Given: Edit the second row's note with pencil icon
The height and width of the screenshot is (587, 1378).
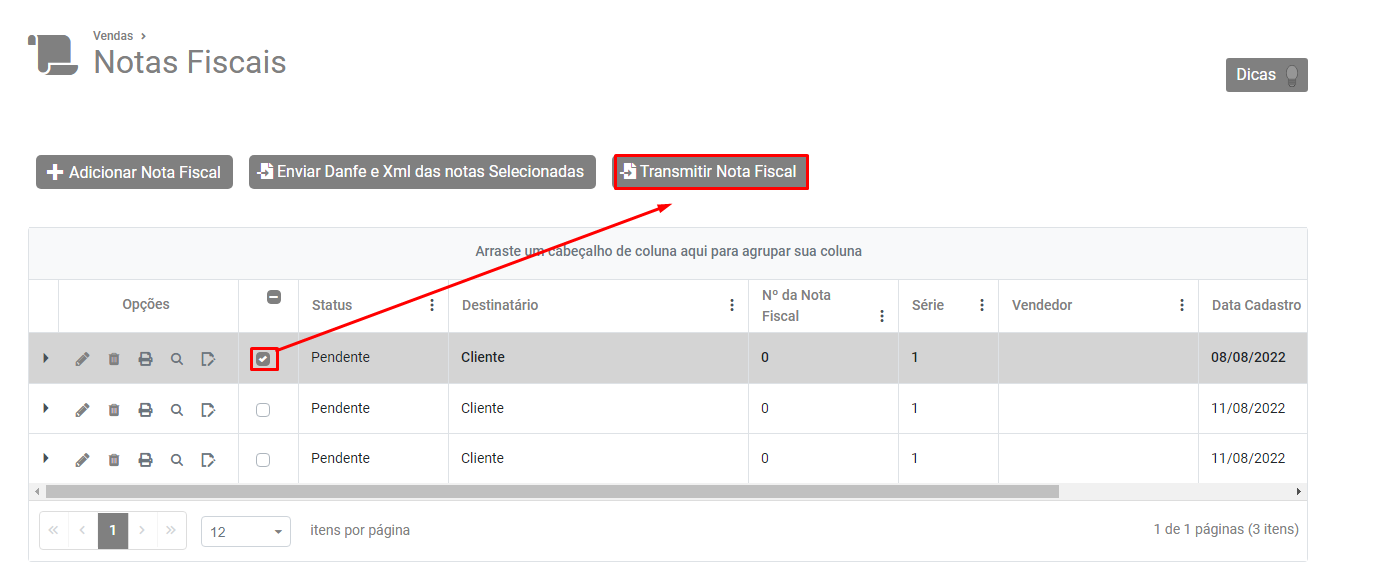Looking at the screenshot, I should coord(82,409).
